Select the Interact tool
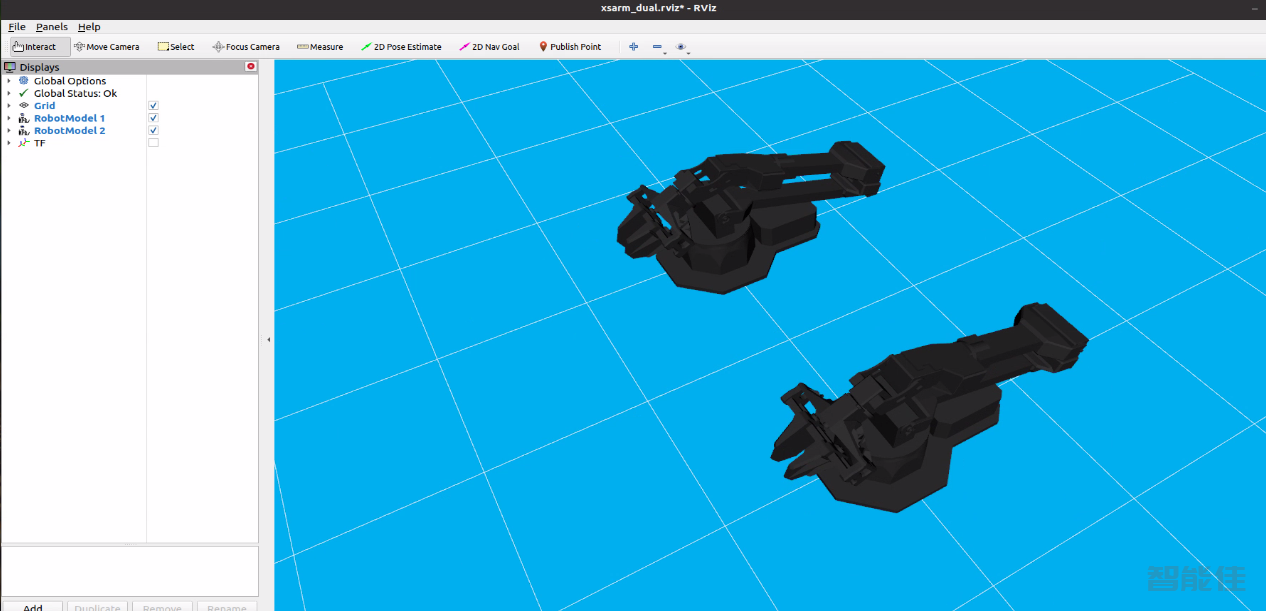 [x=35, y=47]
